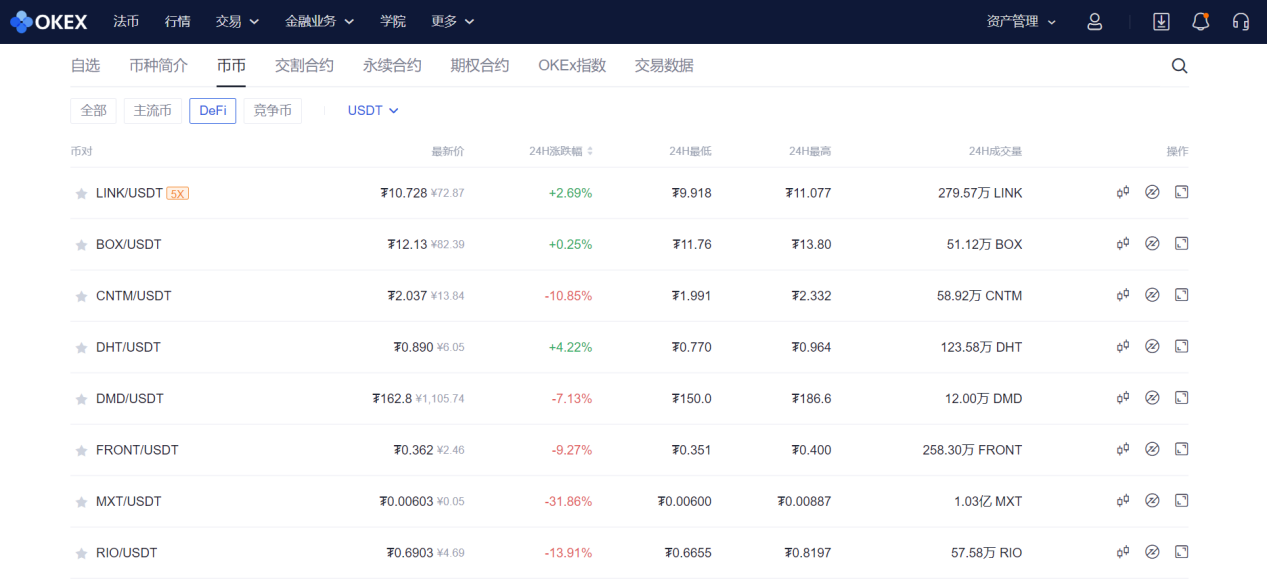Open the 币种简介 tab
Image resolution: width=1267 pixels, height=583 pixels.
tap(158, 66)
